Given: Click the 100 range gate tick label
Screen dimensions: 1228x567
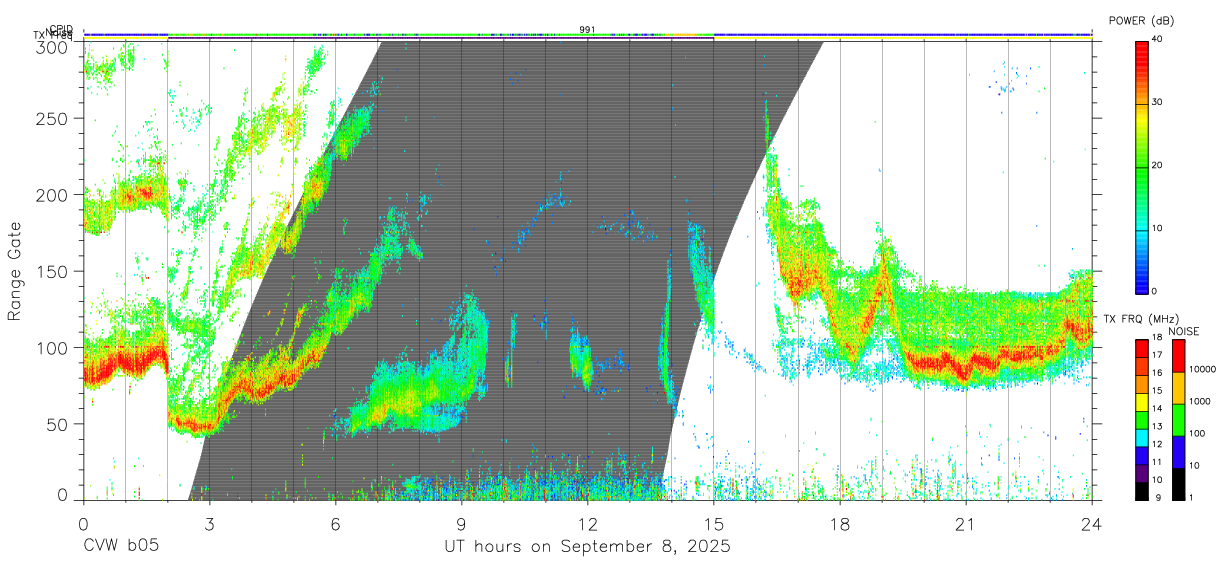Looking at the screenshot, I should click(x=55, y=347).
